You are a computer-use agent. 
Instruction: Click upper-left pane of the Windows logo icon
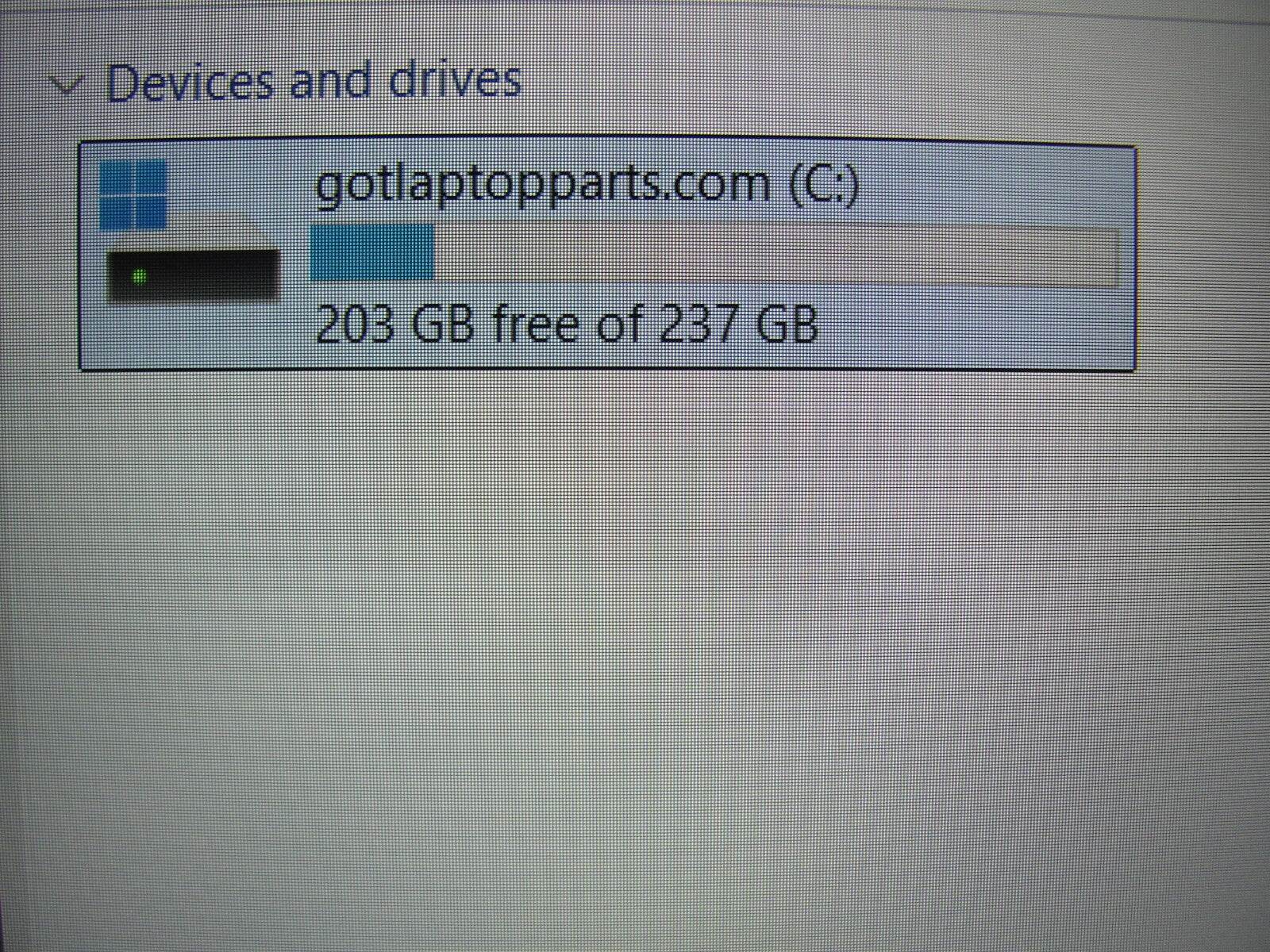pos(116,176)
